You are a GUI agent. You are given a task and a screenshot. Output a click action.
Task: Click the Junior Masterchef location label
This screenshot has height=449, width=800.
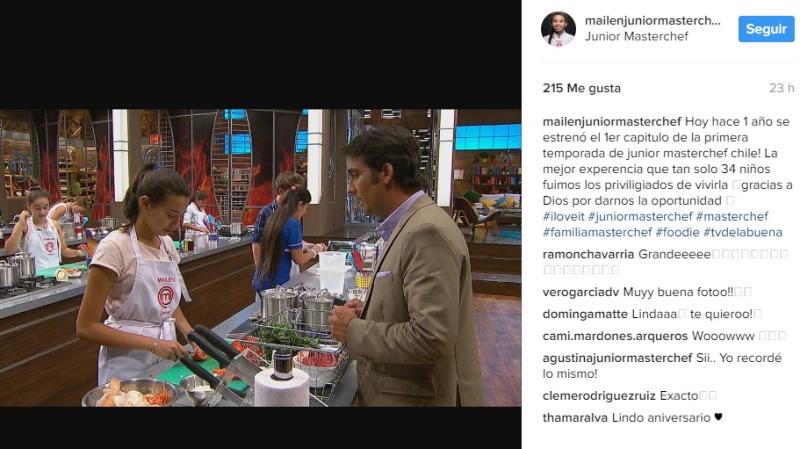pyautogui.click(x=636, y=36)
